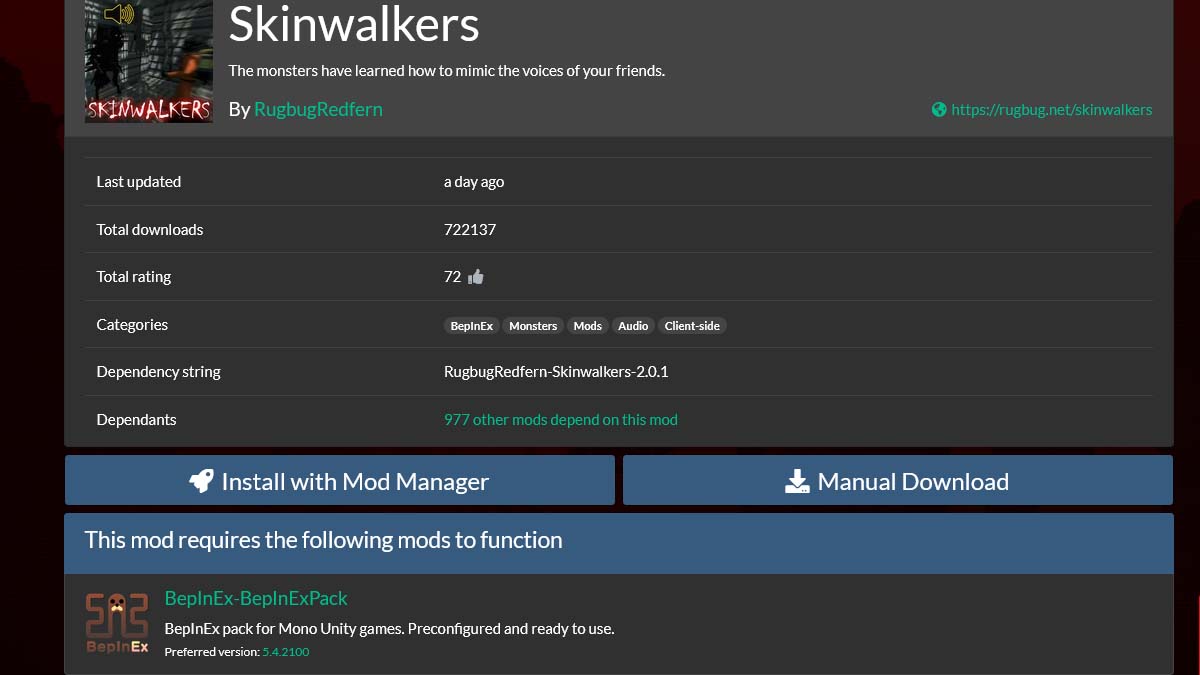Click the BepInEx logo thumbnail
The width and height of the screenshot is (1200, 675).
(117, 622)
